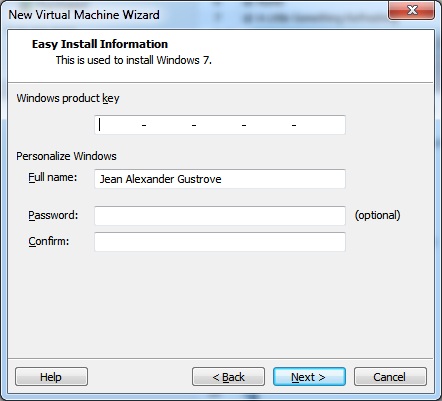Click the third product key segment
This screenshot has height=401, width=442.
click(x=219, y=125)
